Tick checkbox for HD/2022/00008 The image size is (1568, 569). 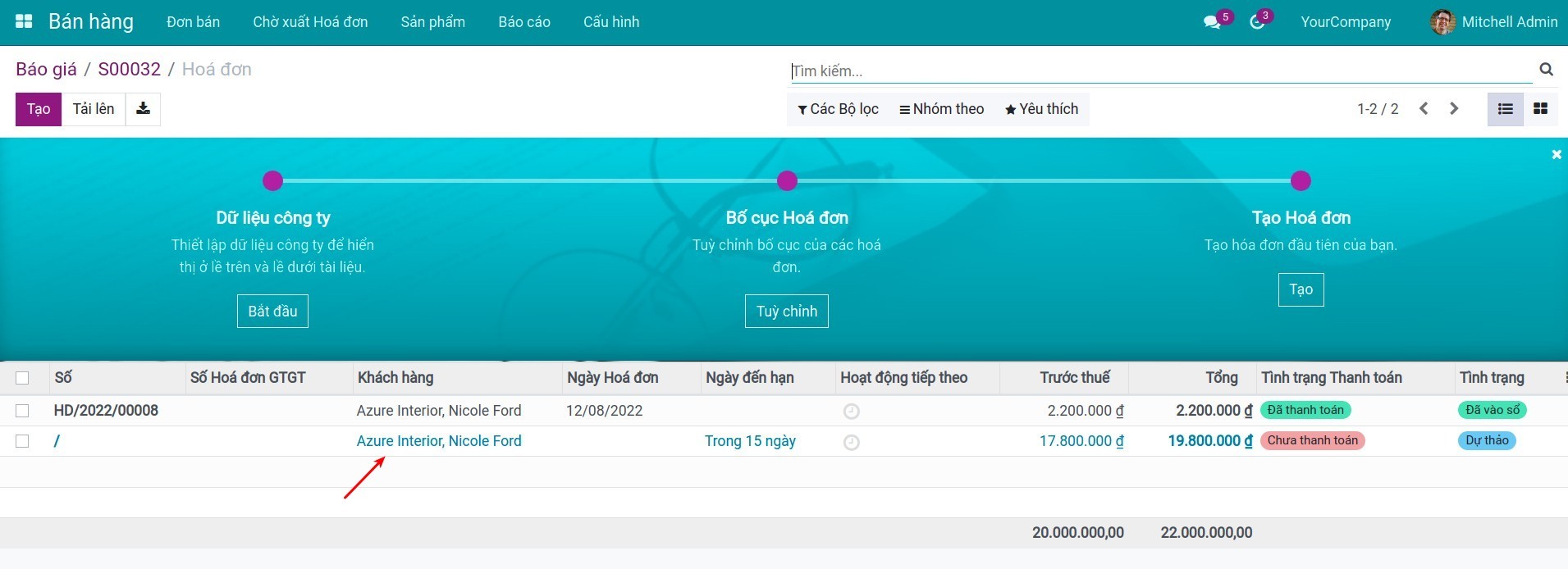[22, 411]
